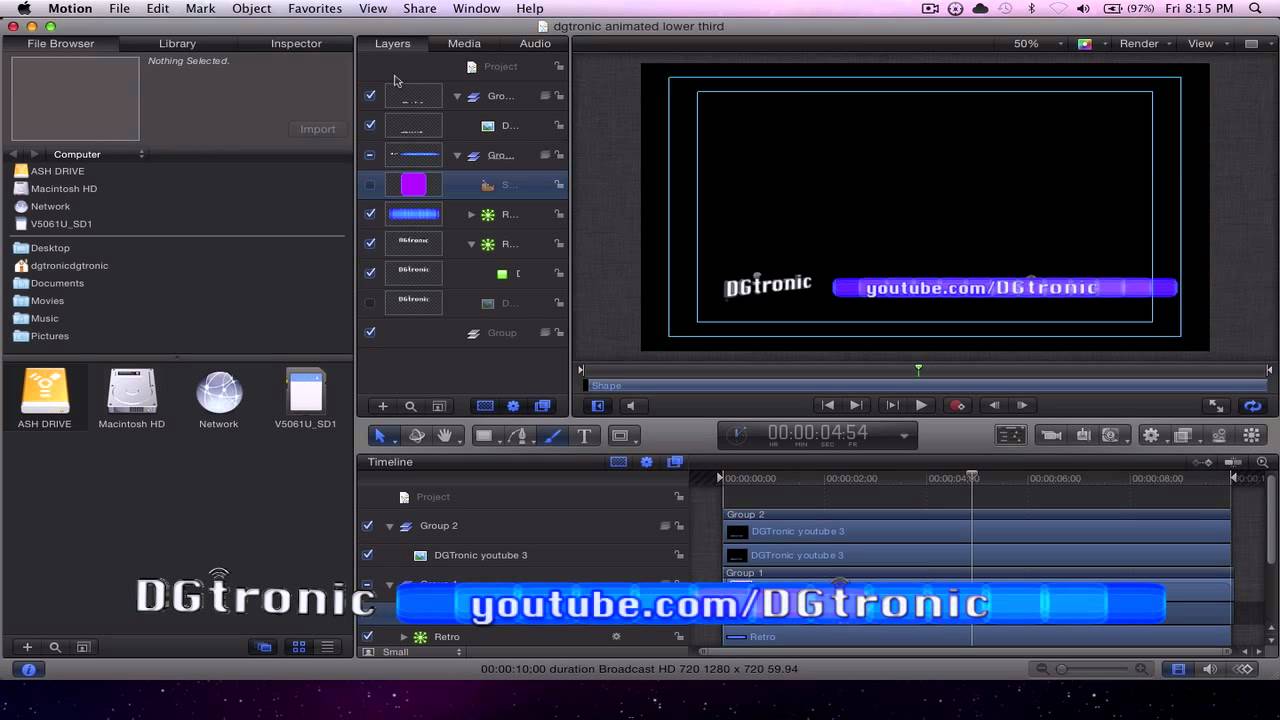Click the Import button
Screen dimensions: 1280x720
318,129
